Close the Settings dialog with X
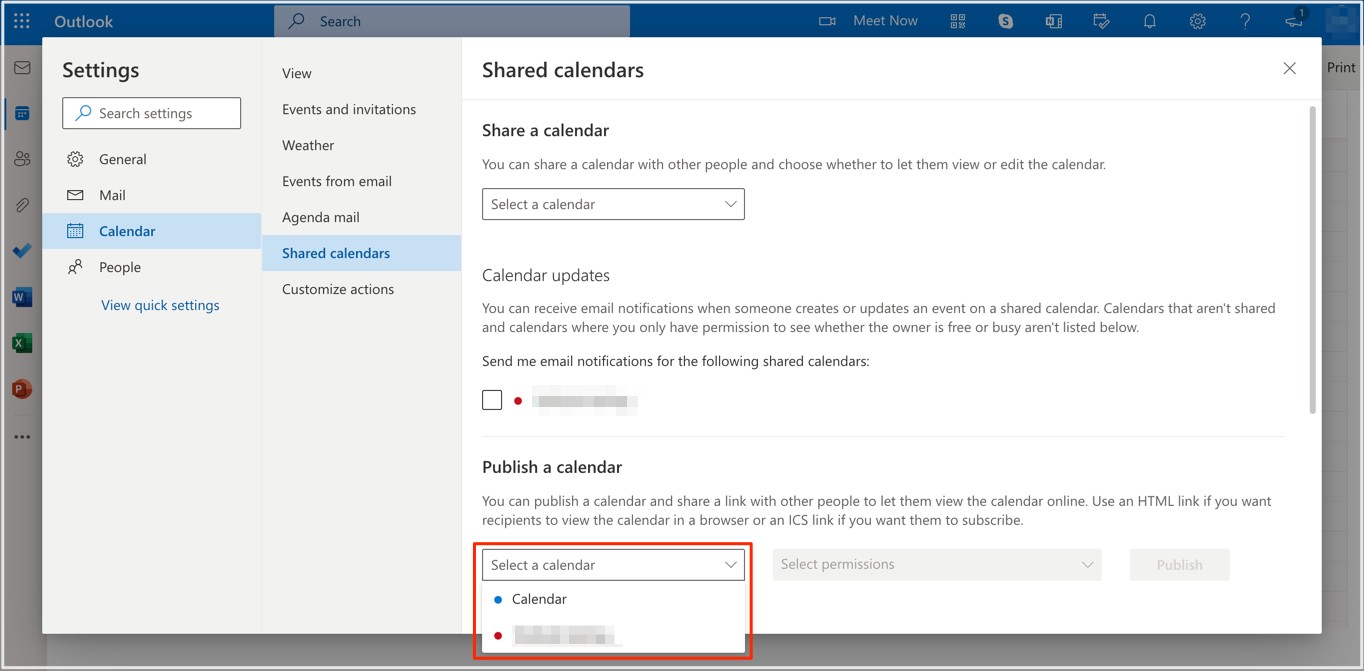 tap(1289, 68)
